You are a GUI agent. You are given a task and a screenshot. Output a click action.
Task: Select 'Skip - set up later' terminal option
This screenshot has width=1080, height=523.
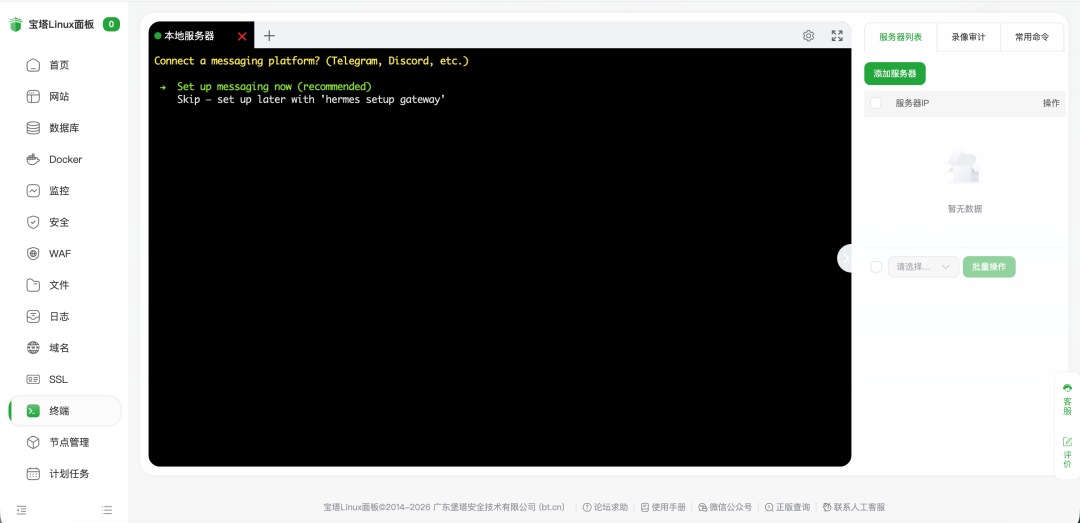pos(311,99)
